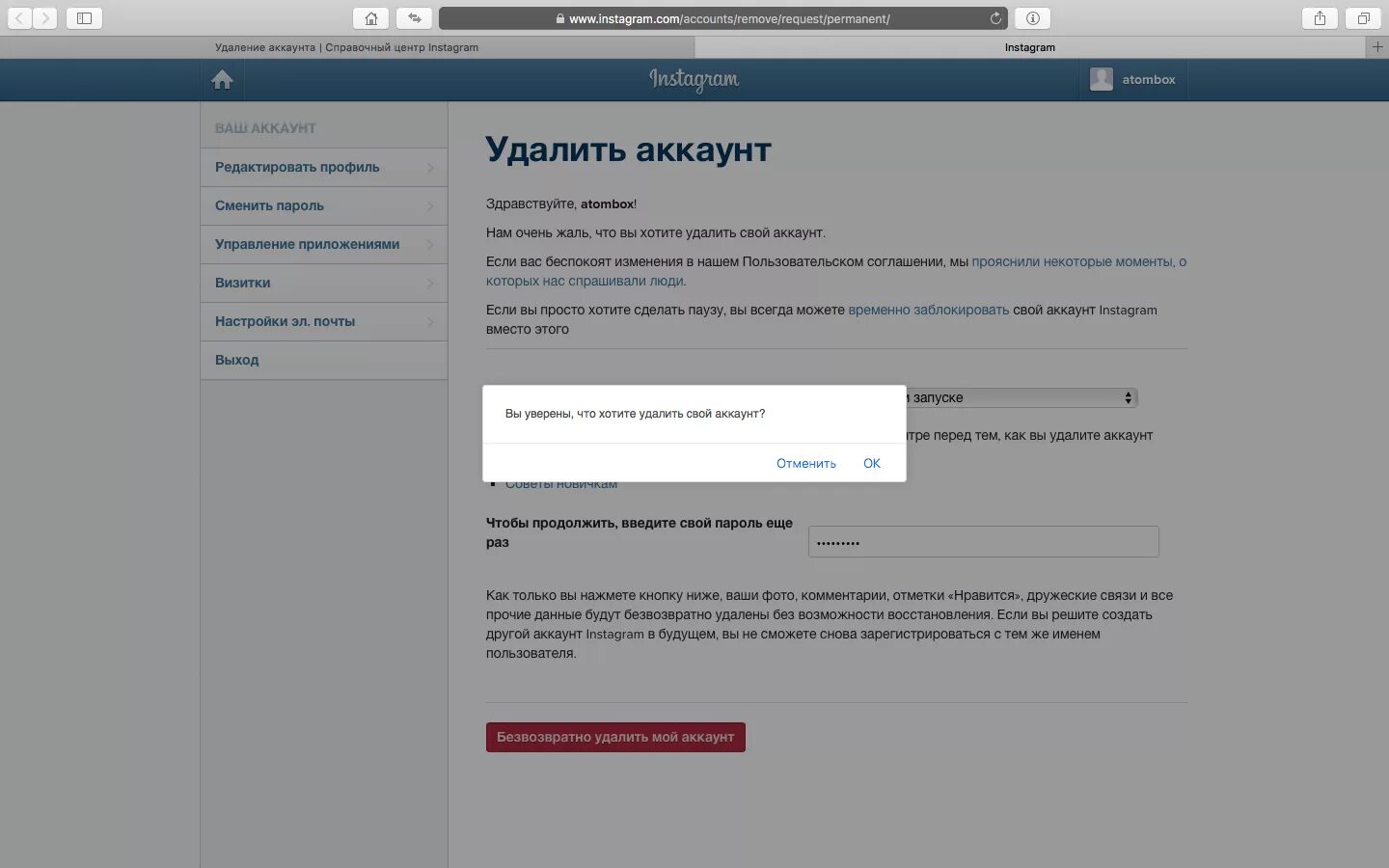Open Визитки in sidebar

click(324, 283)
